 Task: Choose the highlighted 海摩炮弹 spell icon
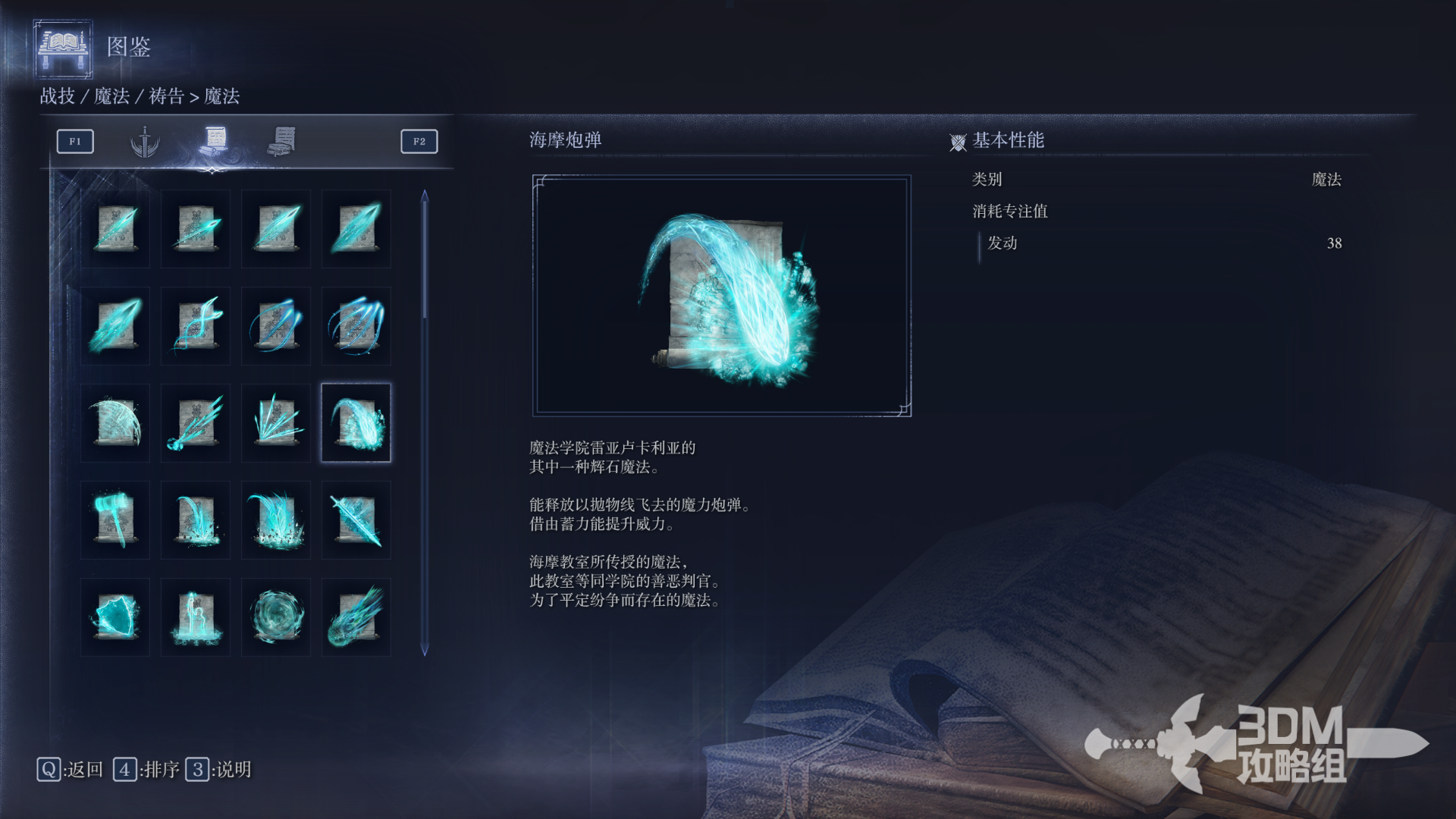click(x=356, y=422)
